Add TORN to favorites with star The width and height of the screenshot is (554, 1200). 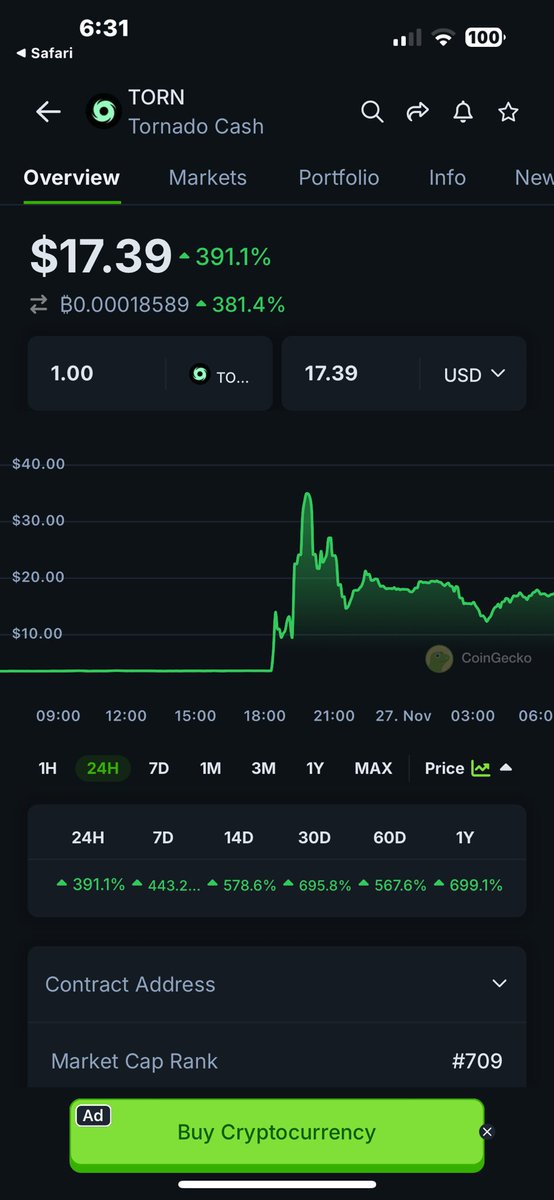[509, 112]
